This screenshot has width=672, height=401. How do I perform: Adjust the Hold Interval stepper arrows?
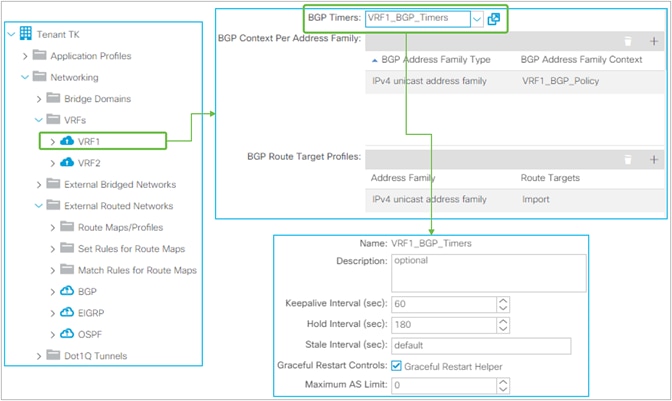pyautogui.click(x=503, y=325)
